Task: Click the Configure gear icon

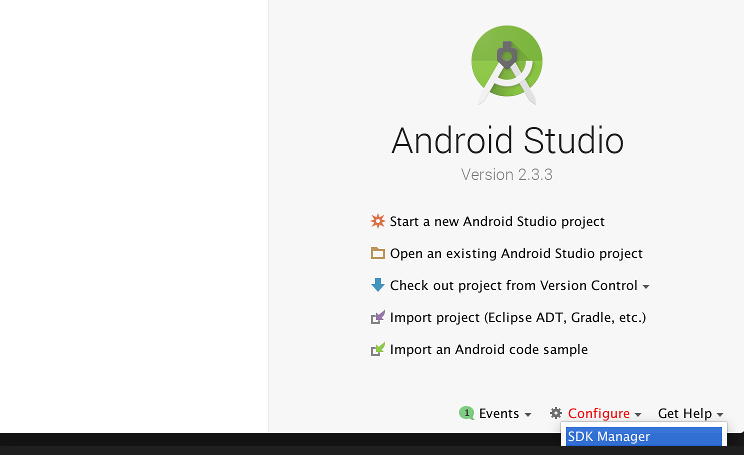Action: click(556, 413)
